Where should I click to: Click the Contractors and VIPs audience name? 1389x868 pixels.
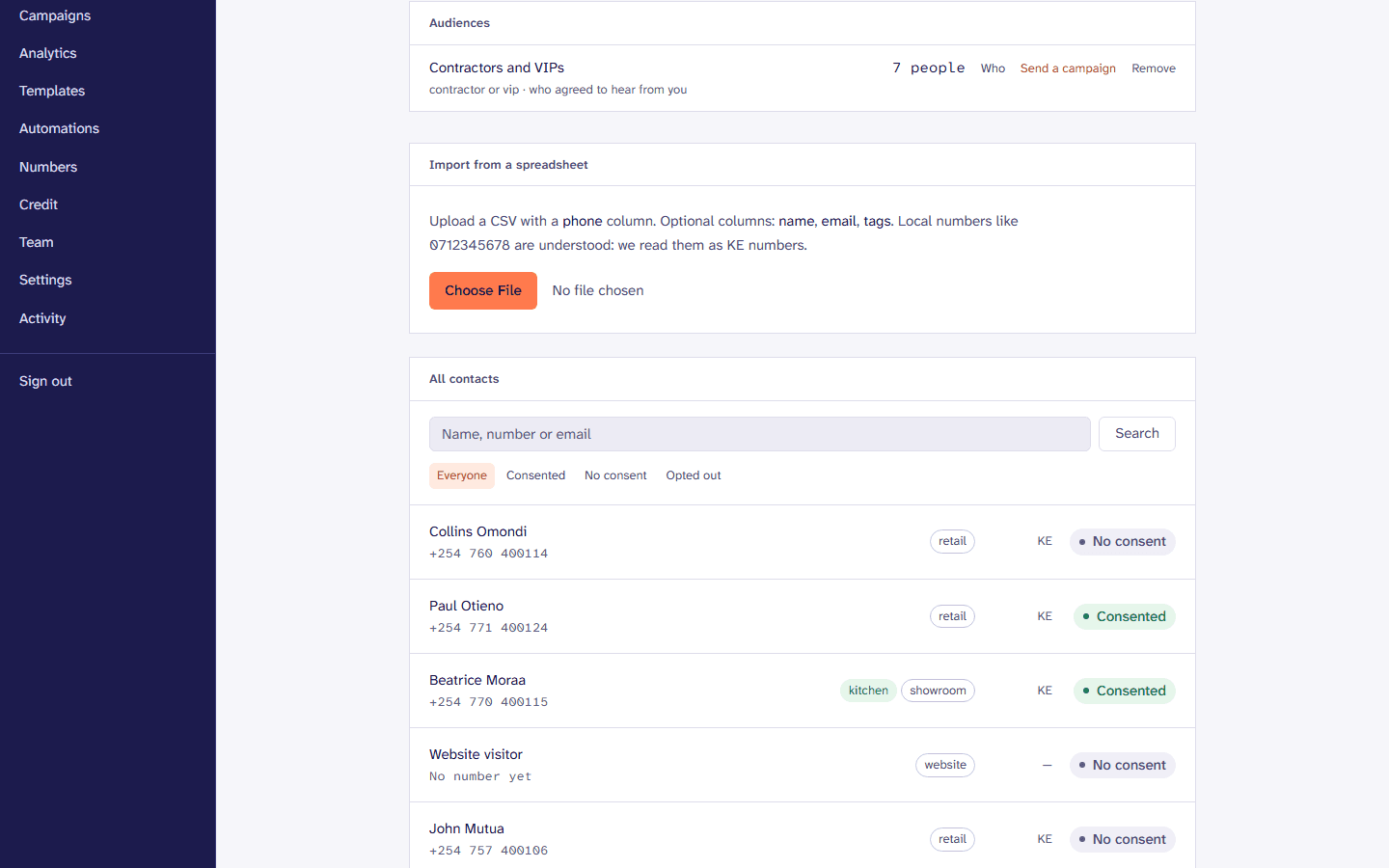point(497,68)
